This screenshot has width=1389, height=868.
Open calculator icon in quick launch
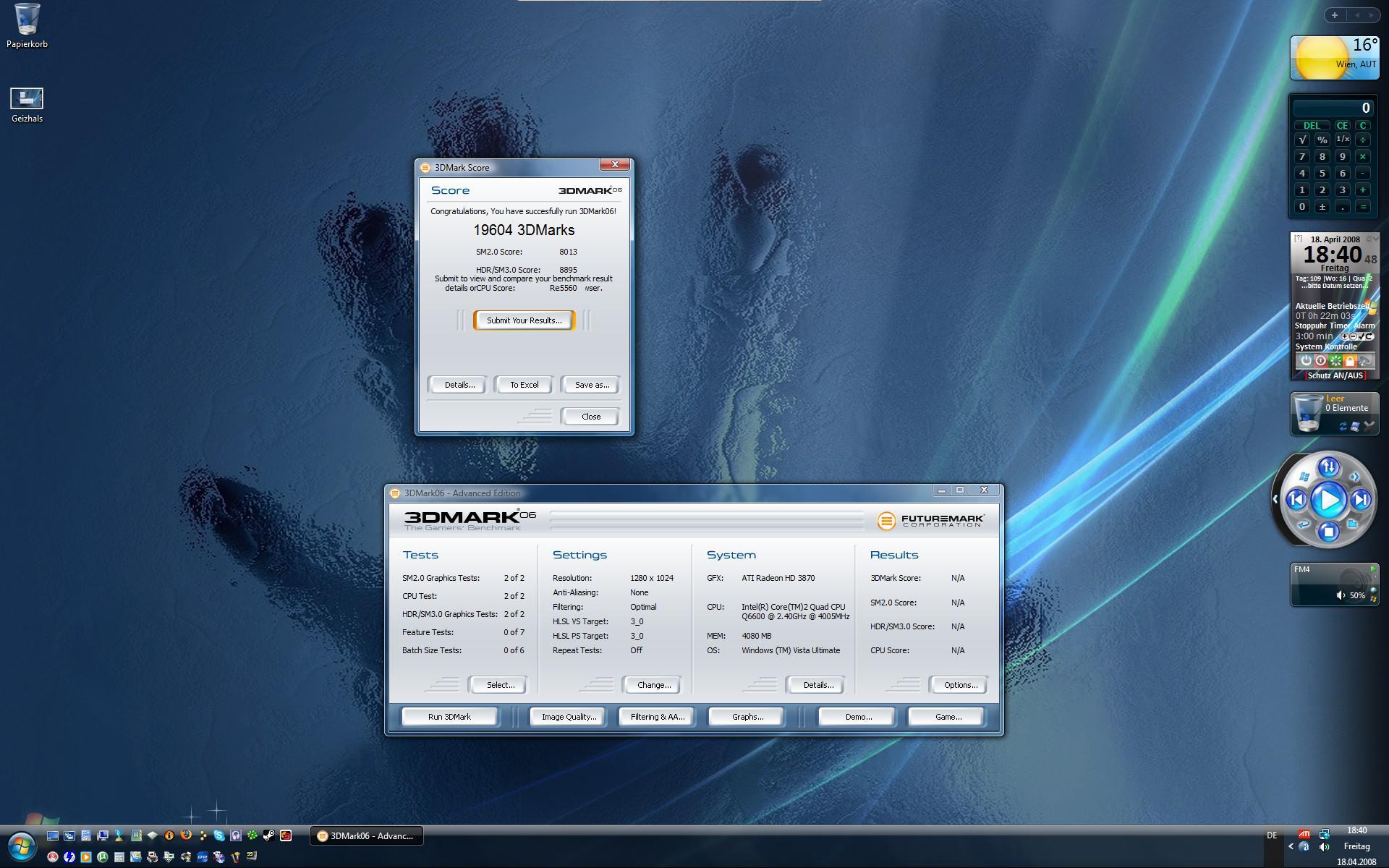[119, 857]
